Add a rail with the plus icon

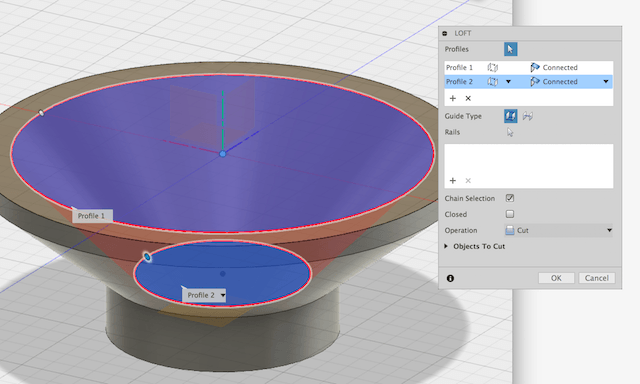click(x=453, y=180)
